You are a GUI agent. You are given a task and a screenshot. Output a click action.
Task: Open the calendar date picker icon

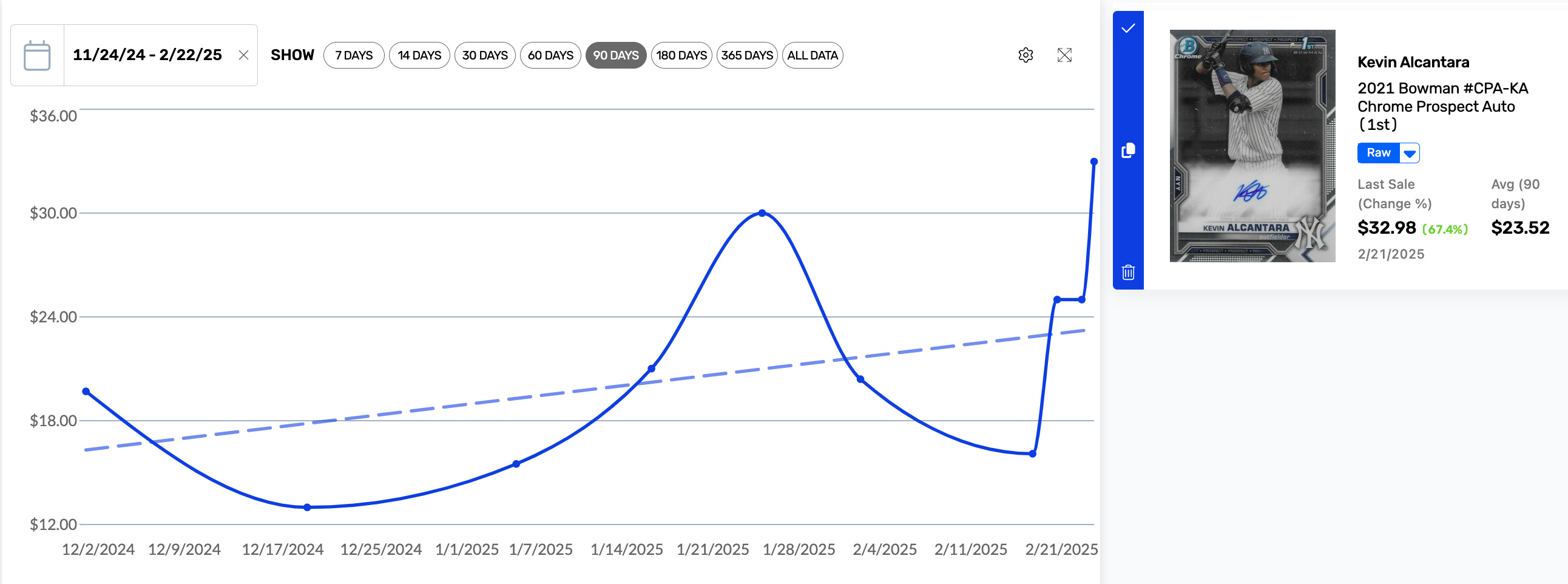[x=37, y=55]
